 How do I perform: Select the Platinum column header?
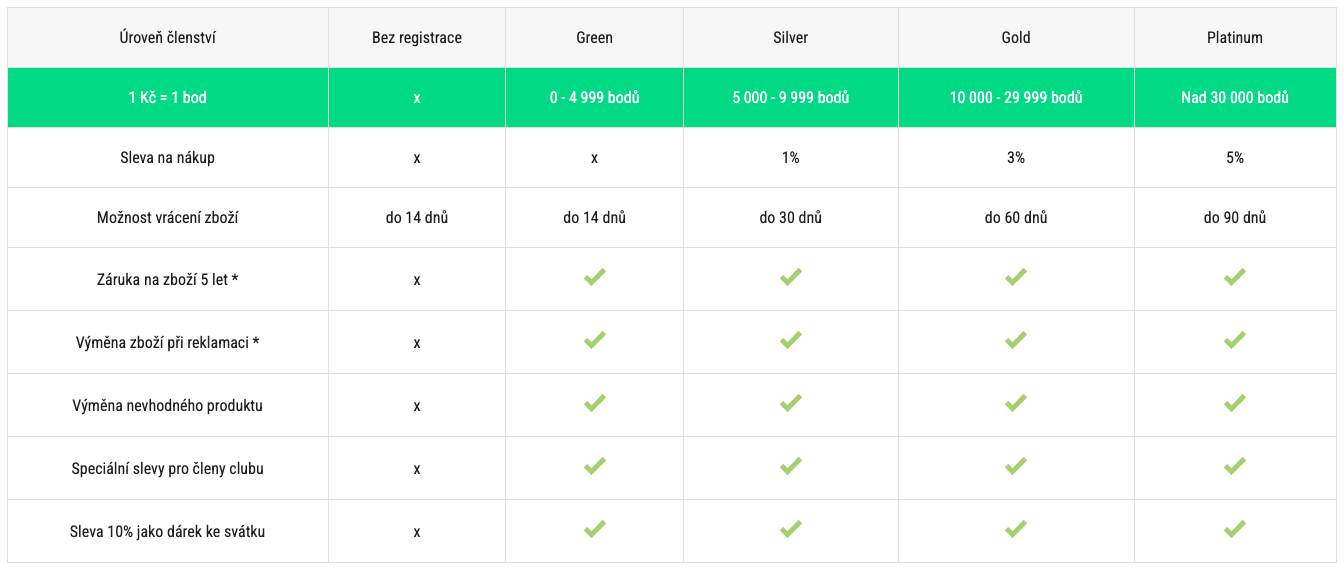click(1235, 38)
